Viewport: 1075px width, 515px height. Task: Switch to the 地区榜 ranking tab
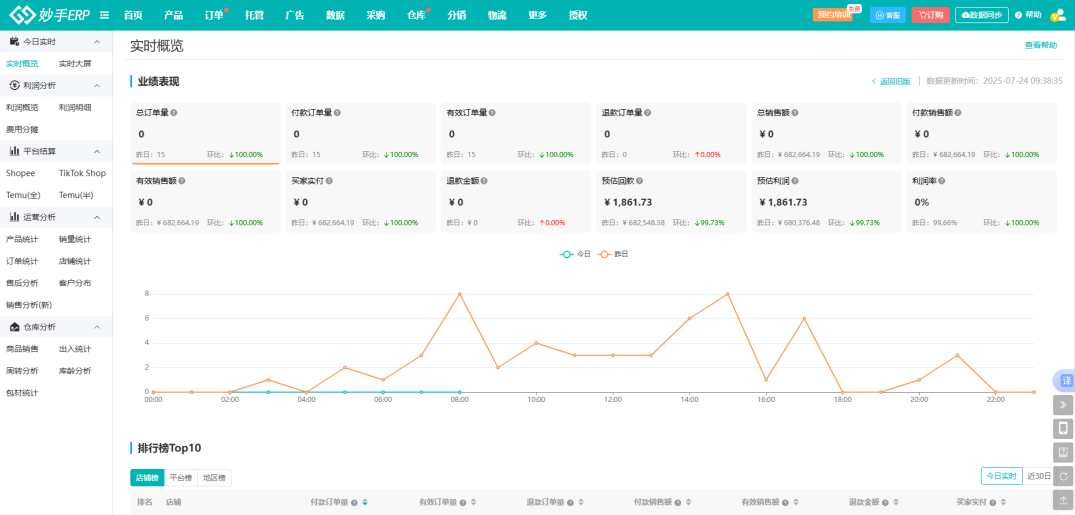click(x=215, y=477)
